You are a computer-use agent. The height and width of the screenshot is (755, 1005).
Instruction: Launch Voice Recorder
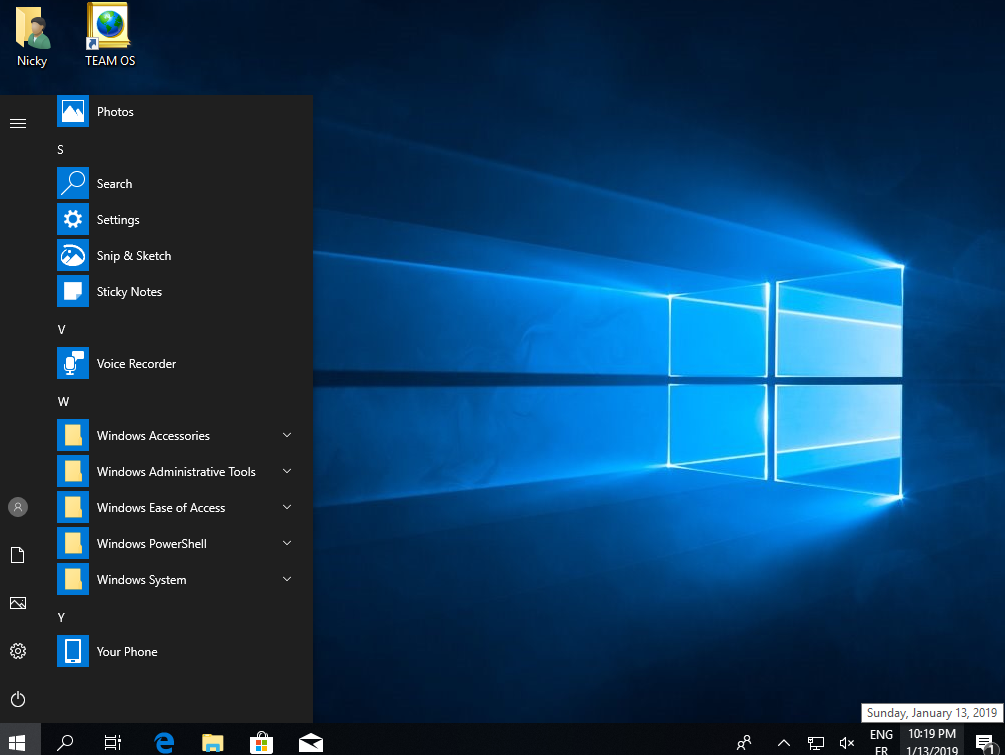click(176, 363)
